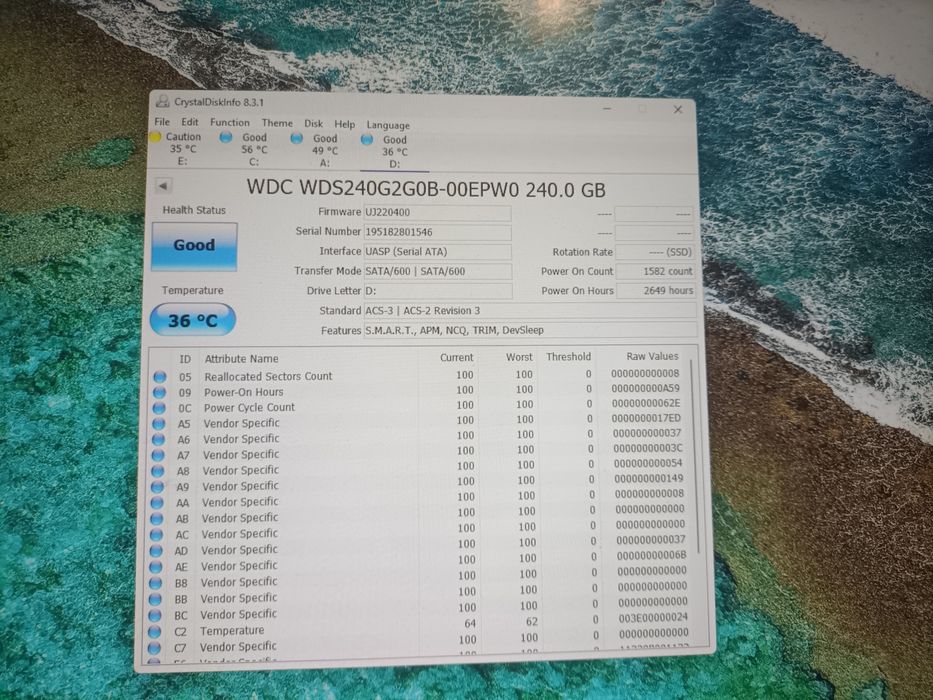Click the status icon of attribute A5
The width and height of the screenshot is (933, 700).
158,424
